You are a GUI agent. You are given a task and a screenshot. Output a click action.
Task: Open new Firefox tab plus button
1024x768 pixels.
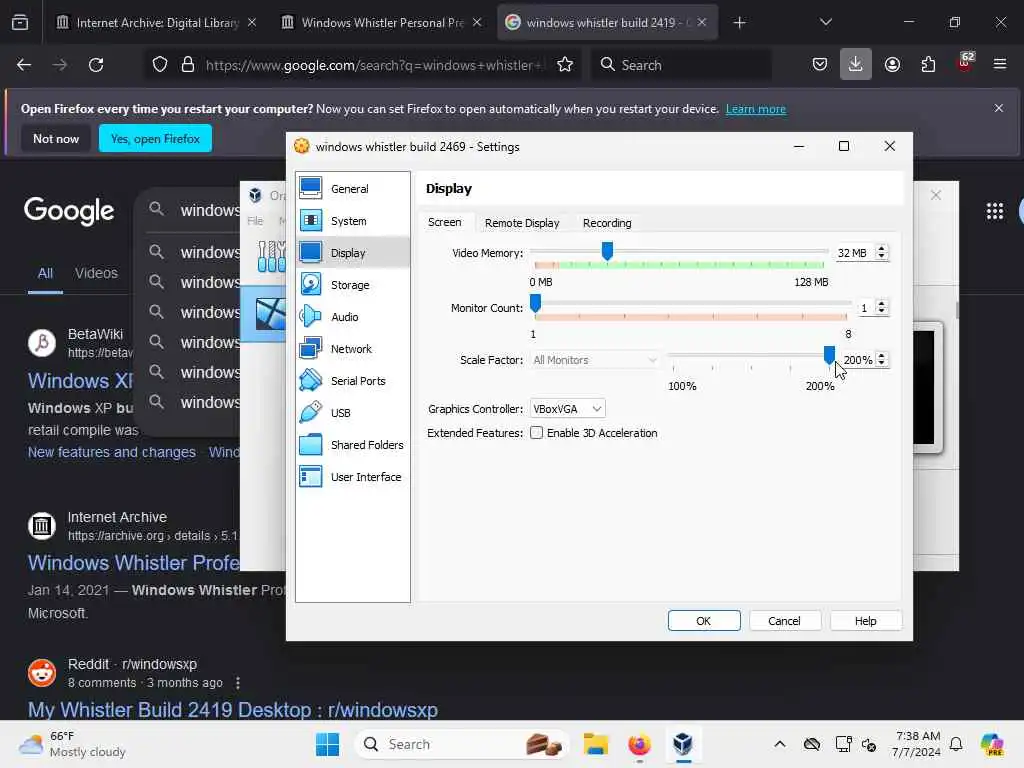pos(739,23)
